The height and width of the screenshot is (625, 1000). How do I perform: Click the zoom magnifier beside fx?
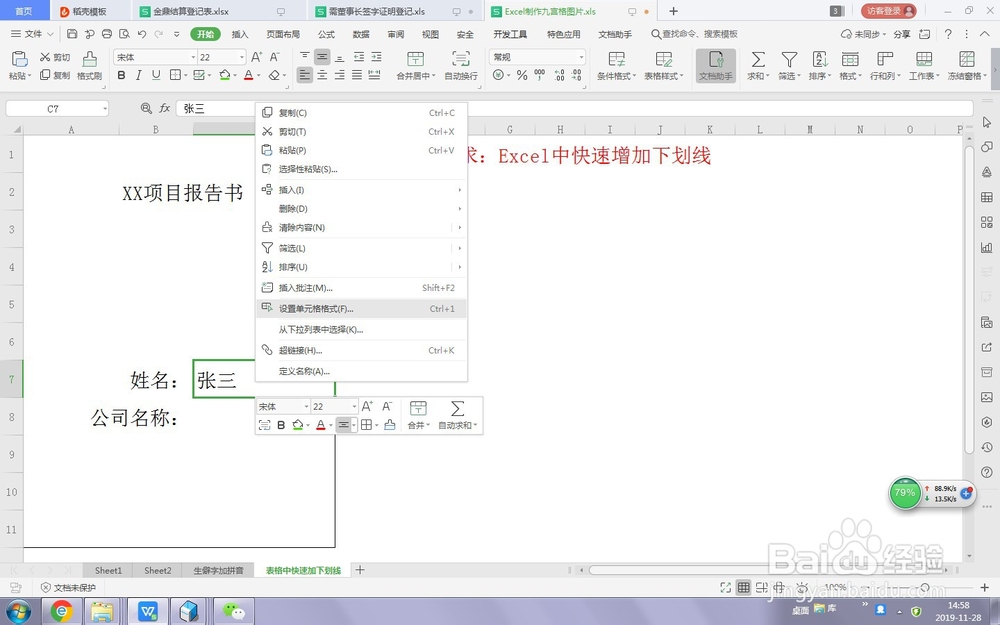[x=146, y=108]
